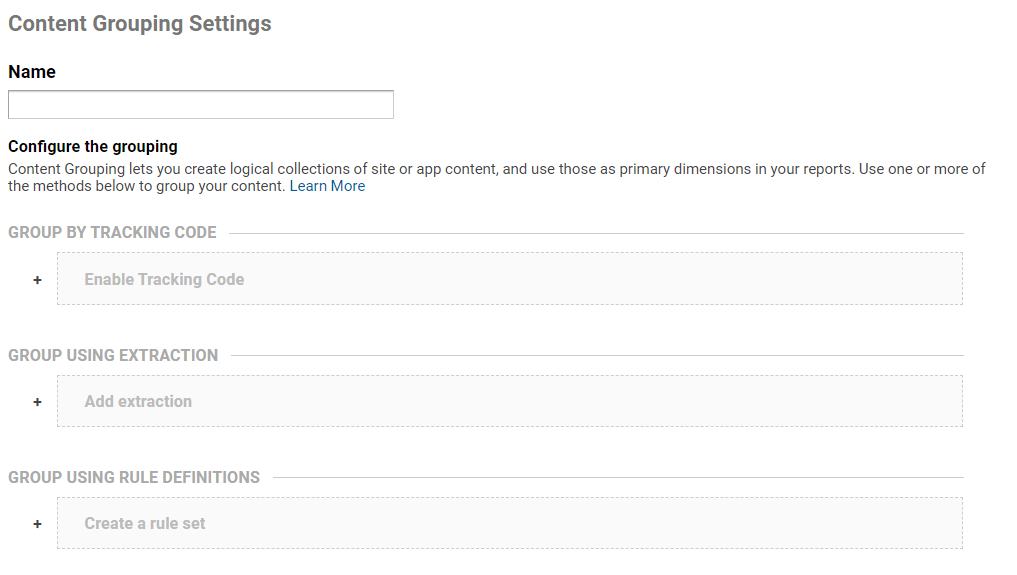Viewport: 1017px width, 575px height.
Task: Focus the Name text field
Action: 200,105
